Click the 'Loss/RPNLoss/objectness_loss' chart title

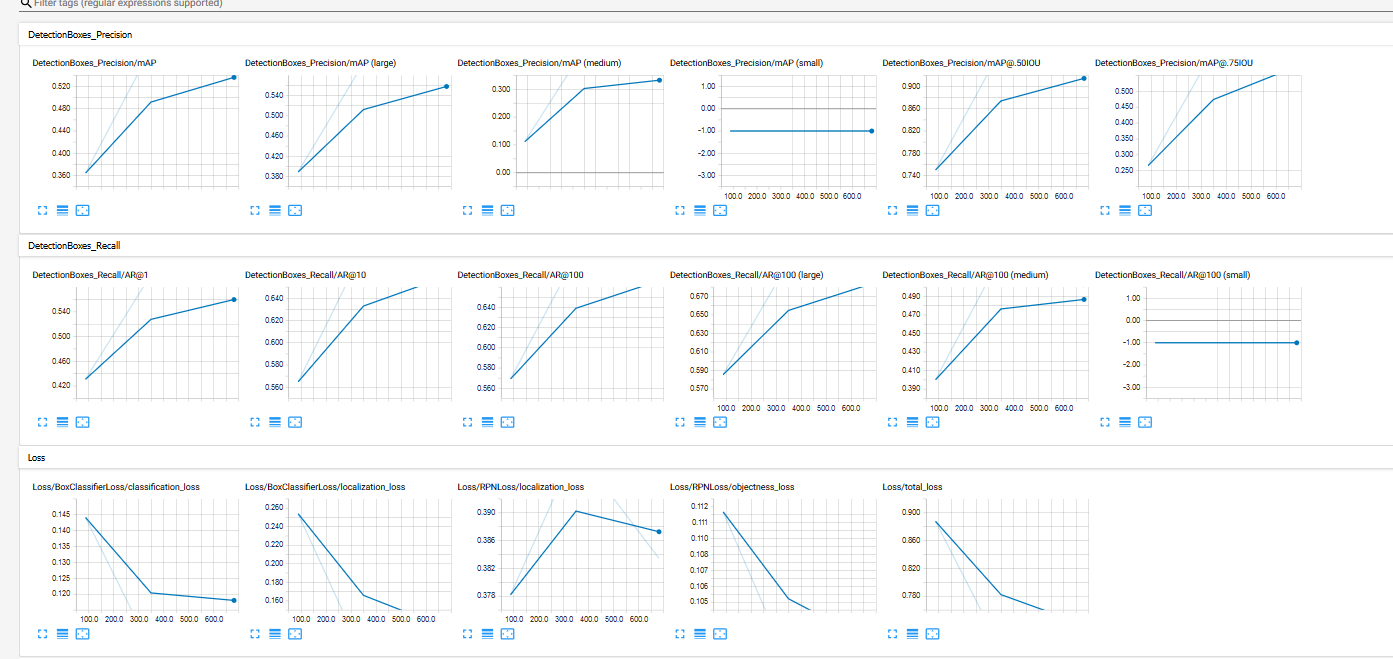click(x=732, y=487)
